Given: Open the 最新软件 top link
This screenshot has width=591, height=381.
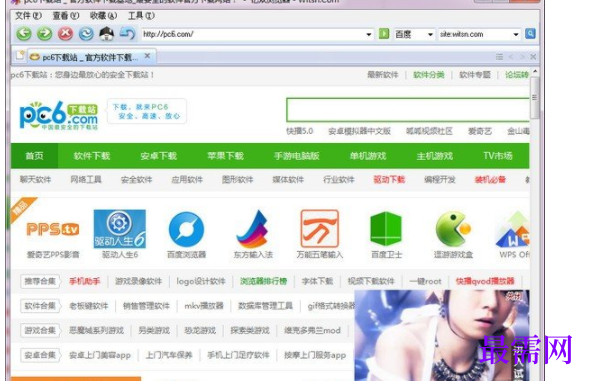Looking at the screenshot, I should click(x=383, y=75).
